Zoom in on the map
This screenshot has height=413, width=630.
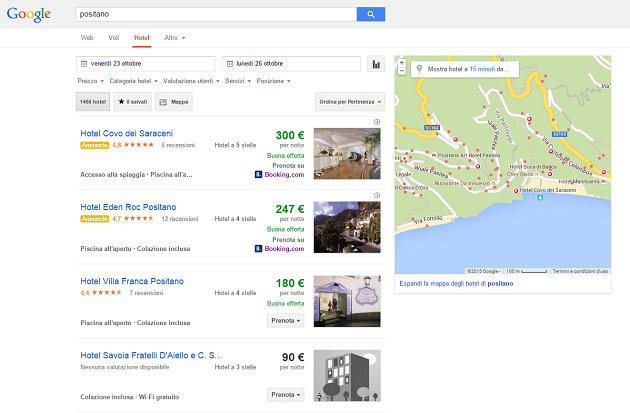[x=402, y=63]
